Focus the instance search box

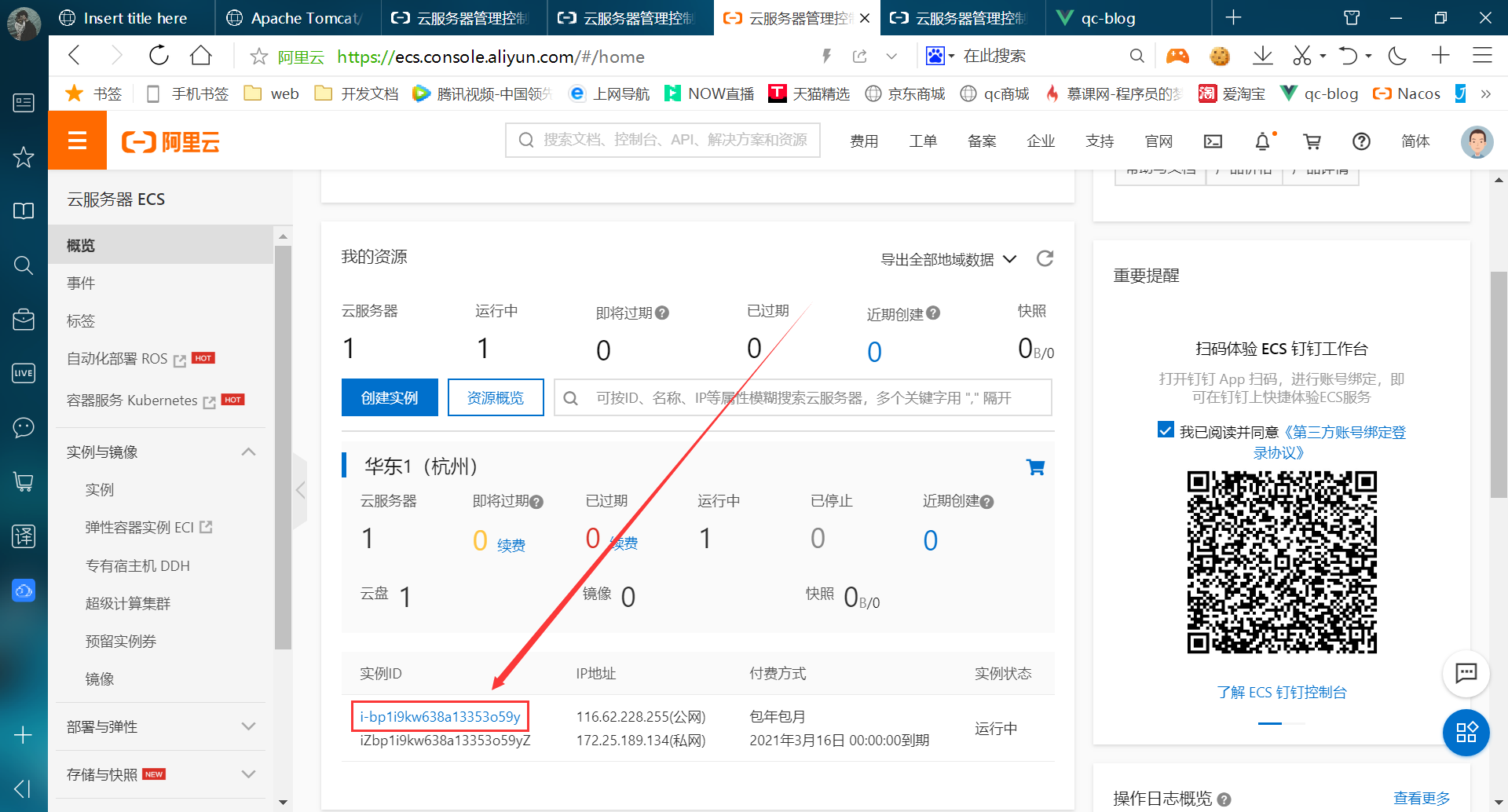pos(803,397)
